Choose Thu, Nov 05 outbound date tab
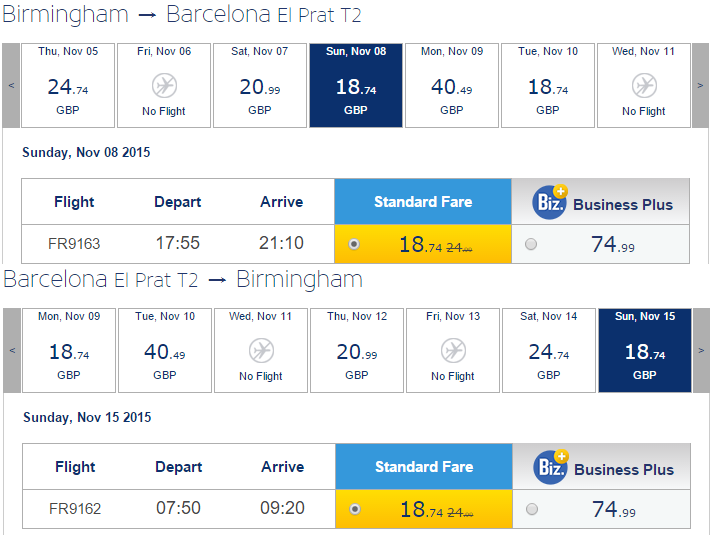 pos(68,85)
